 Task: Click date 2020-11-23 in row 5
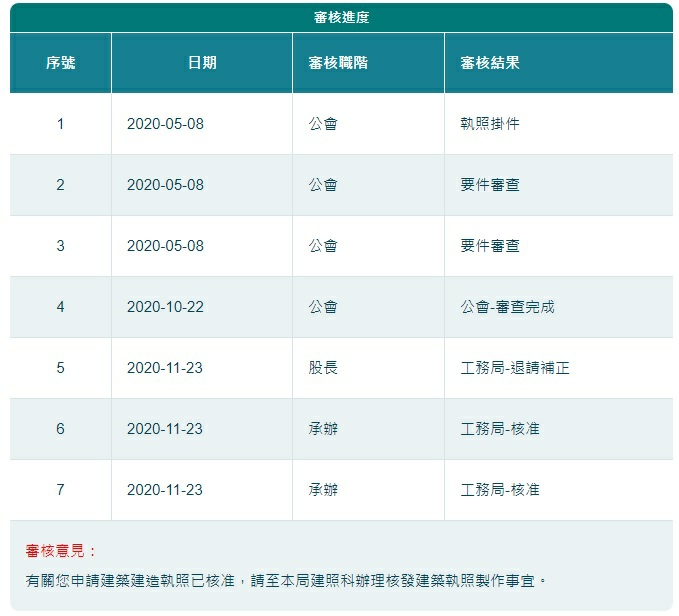tap(165, 368)
